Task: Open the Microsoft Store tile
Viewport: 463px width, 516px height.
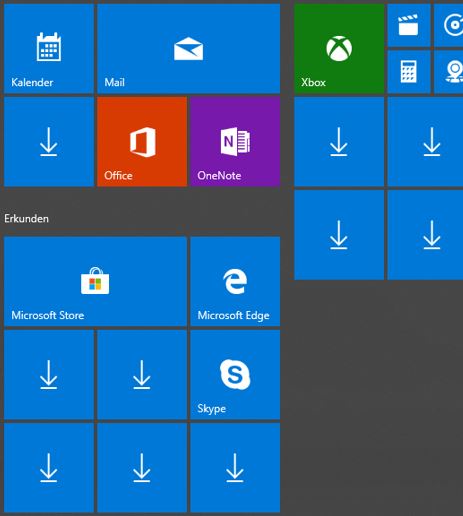Action: coord(95,281)
